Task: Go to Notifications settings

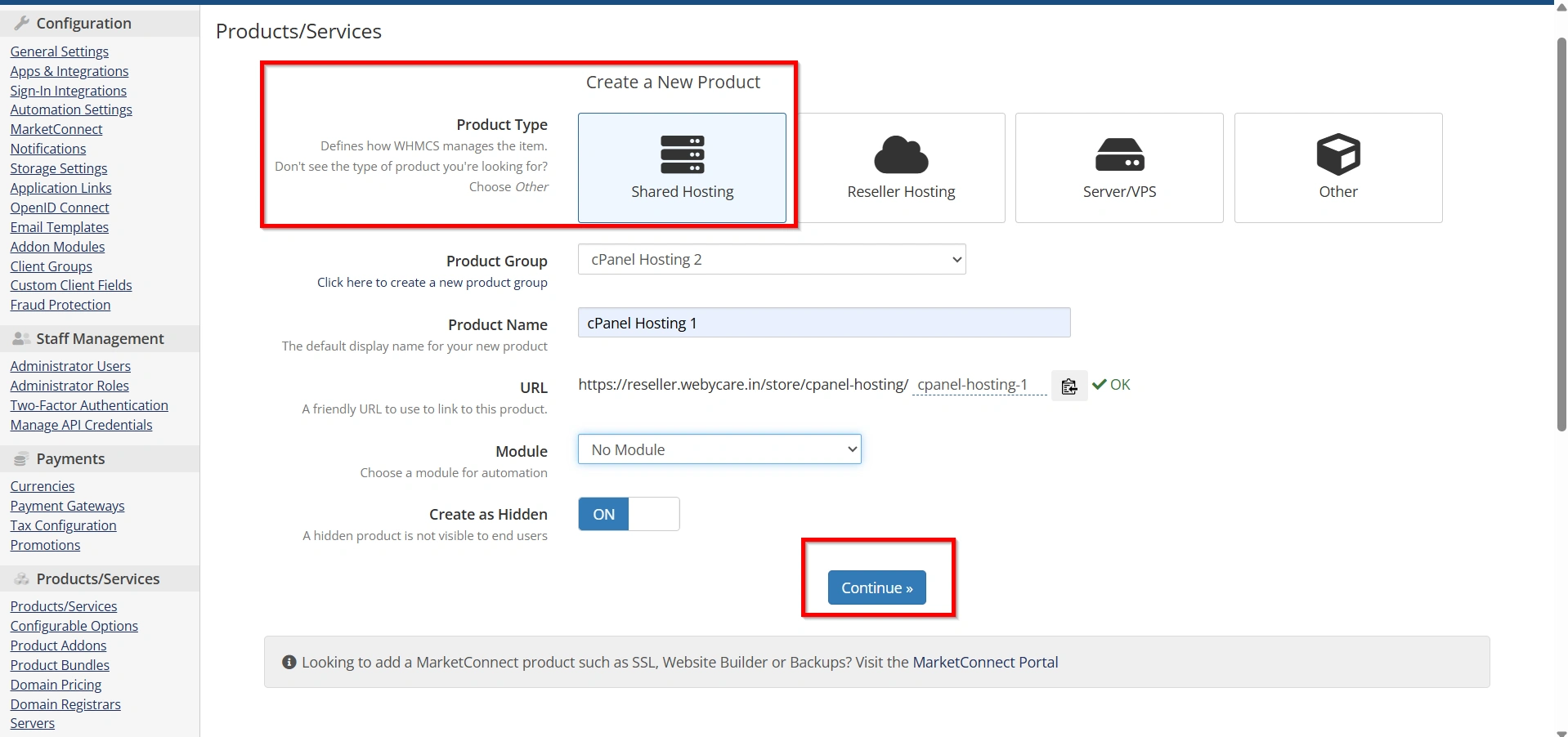Action: click(48, 149)
